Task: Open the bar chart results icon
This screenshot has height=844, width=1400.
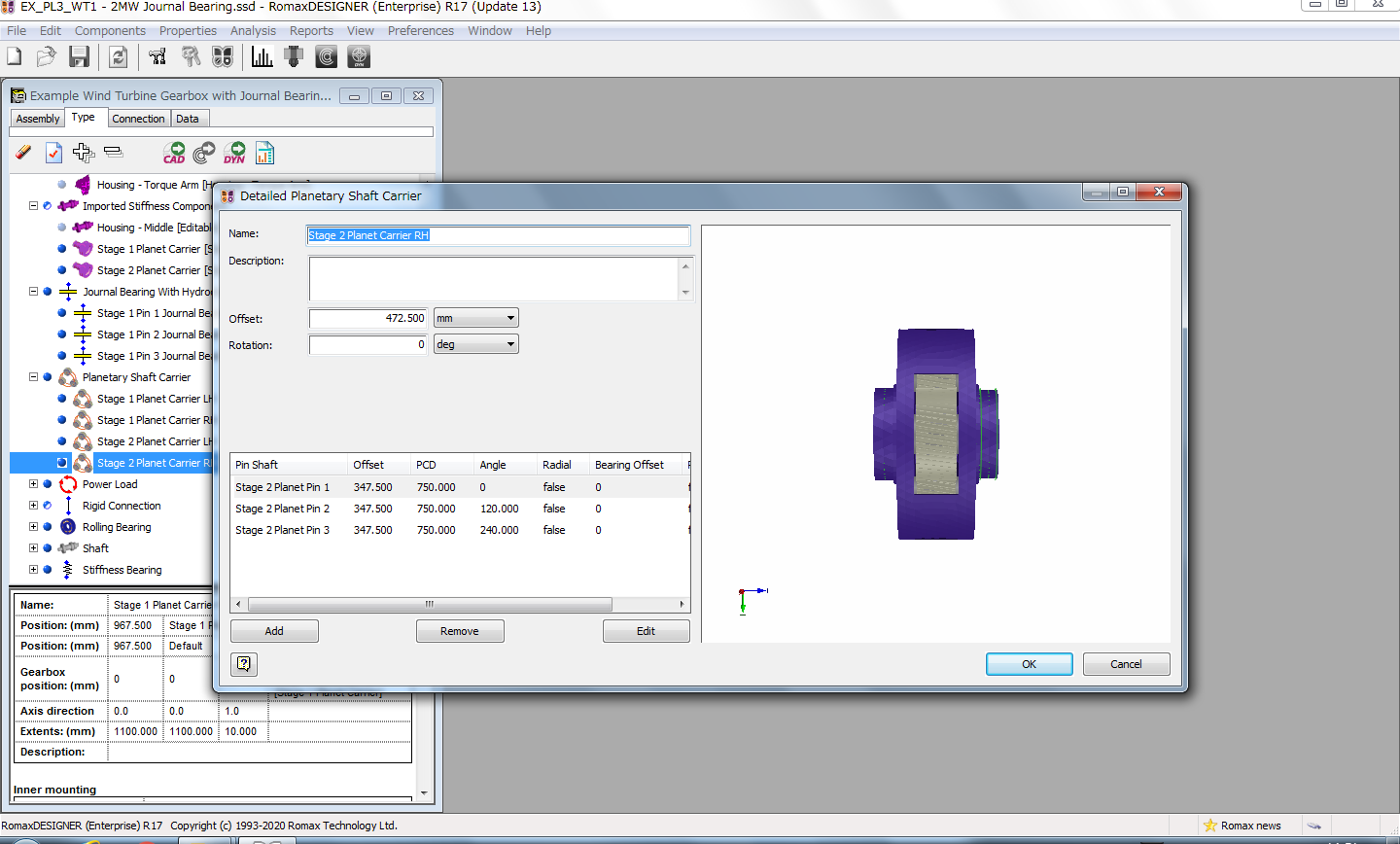Action: 262,57
